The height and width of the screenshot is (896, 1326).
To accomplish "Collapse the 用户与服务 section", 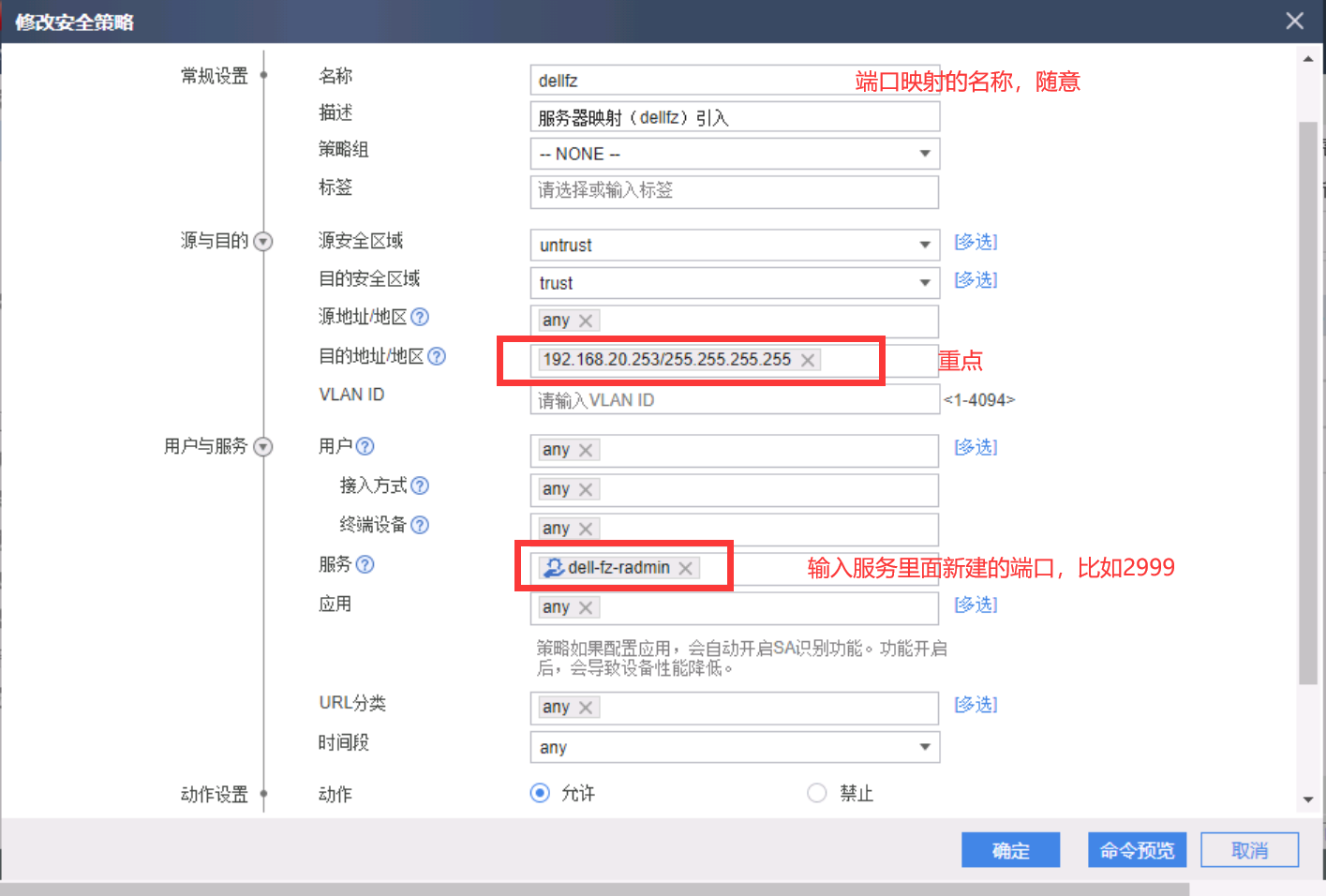I will pyautogui.click(x=263, y=447).
